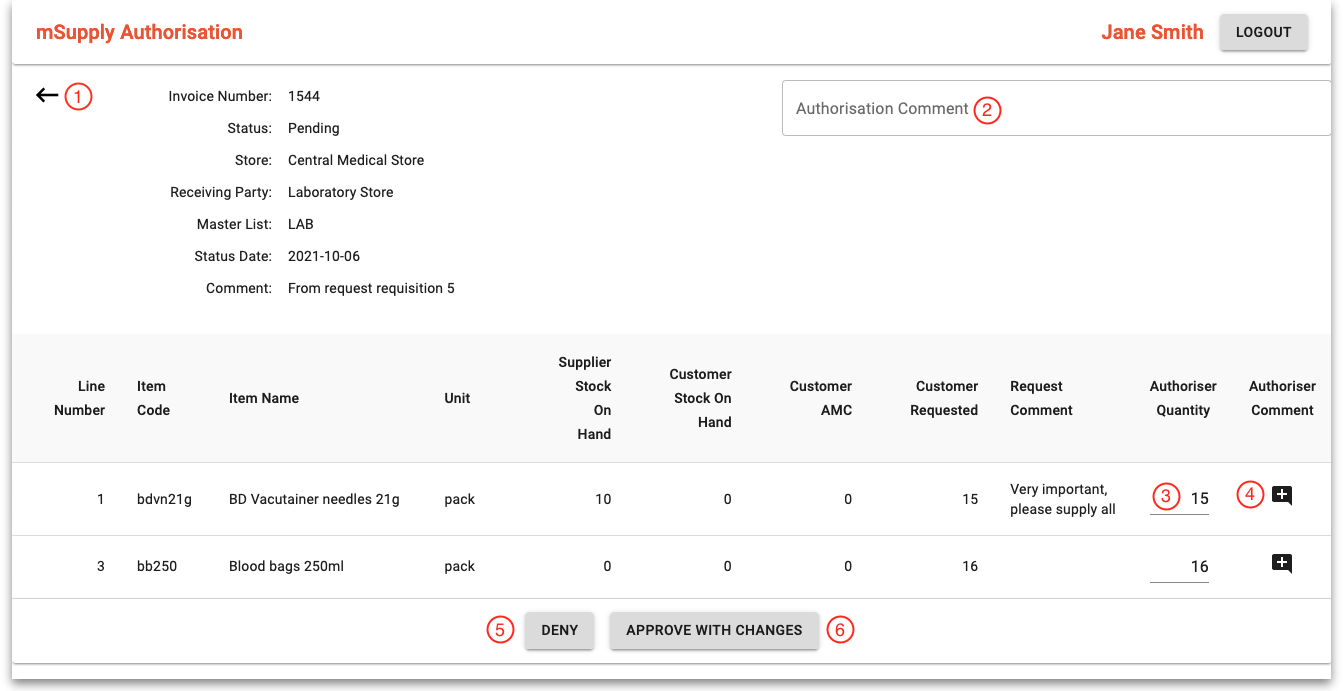This screenshot has height=691, width=1343.
Task: Add authoriser comment for Blood bags line
Action: [x=1281, y=564]
